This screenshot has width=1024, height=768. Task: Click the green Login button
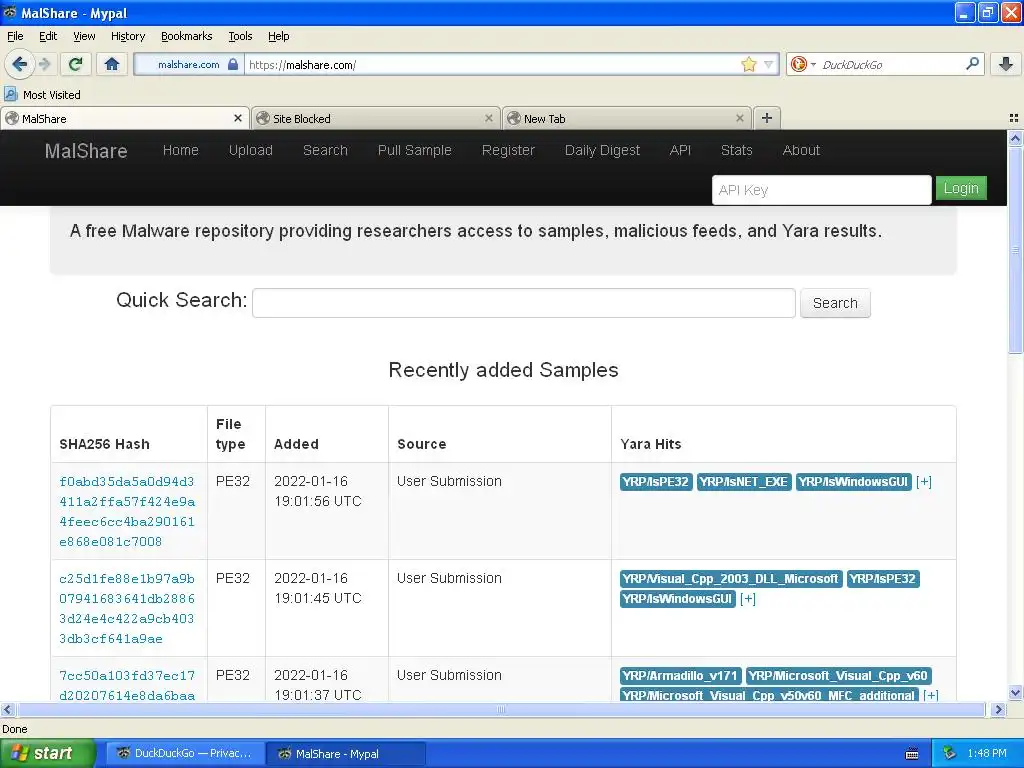[x=961, y=188]
